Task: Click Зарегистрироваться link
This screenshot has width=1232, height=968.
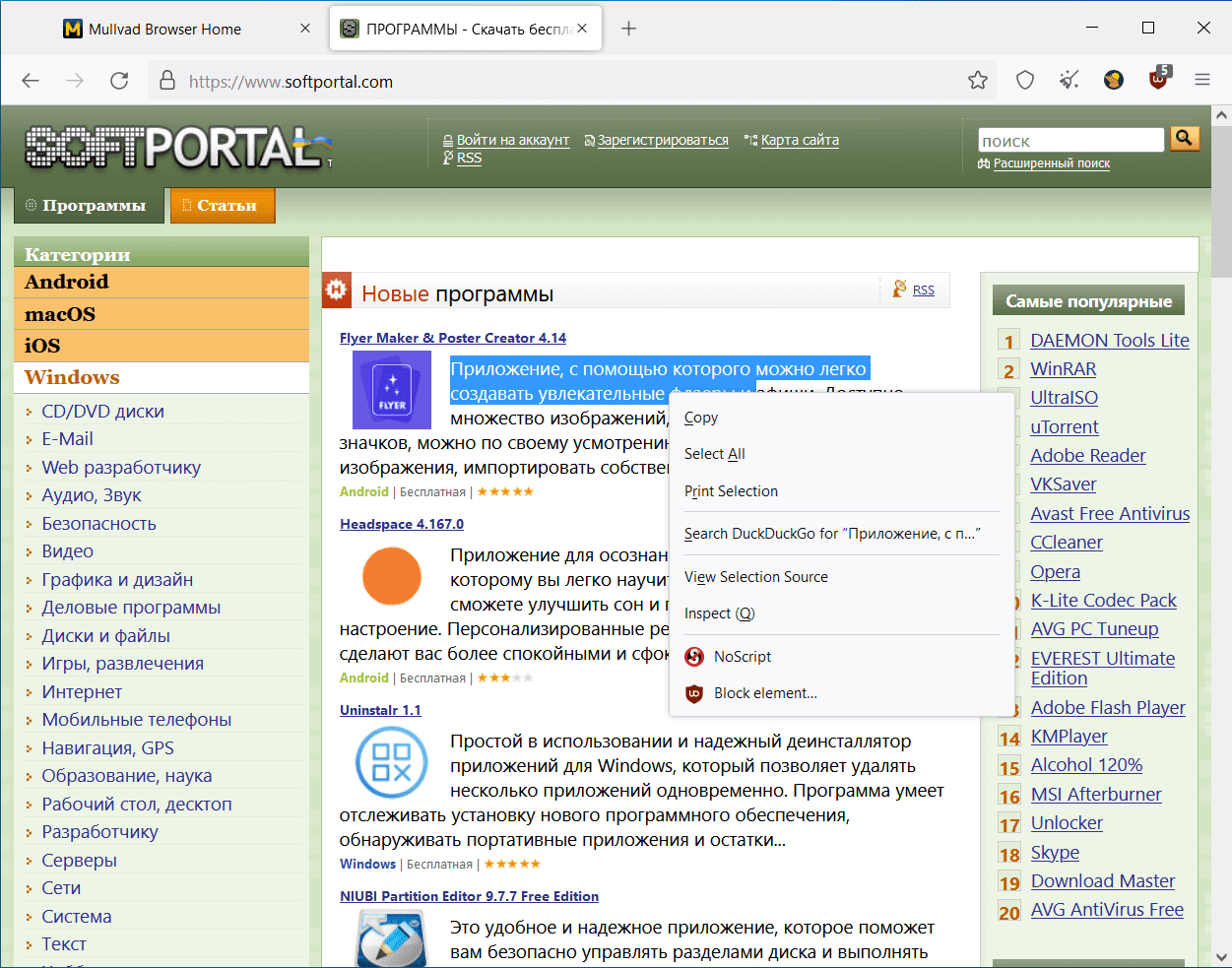Action: pyautogui.click(x=663, y=140)
